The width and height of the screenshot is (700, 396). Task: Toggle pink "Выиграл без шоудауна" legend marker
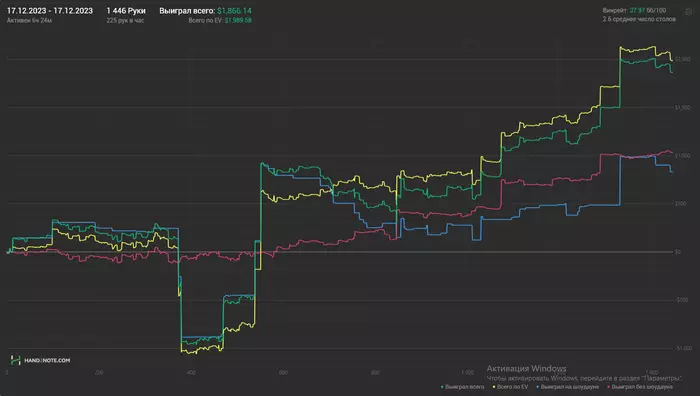click(608, 387)
